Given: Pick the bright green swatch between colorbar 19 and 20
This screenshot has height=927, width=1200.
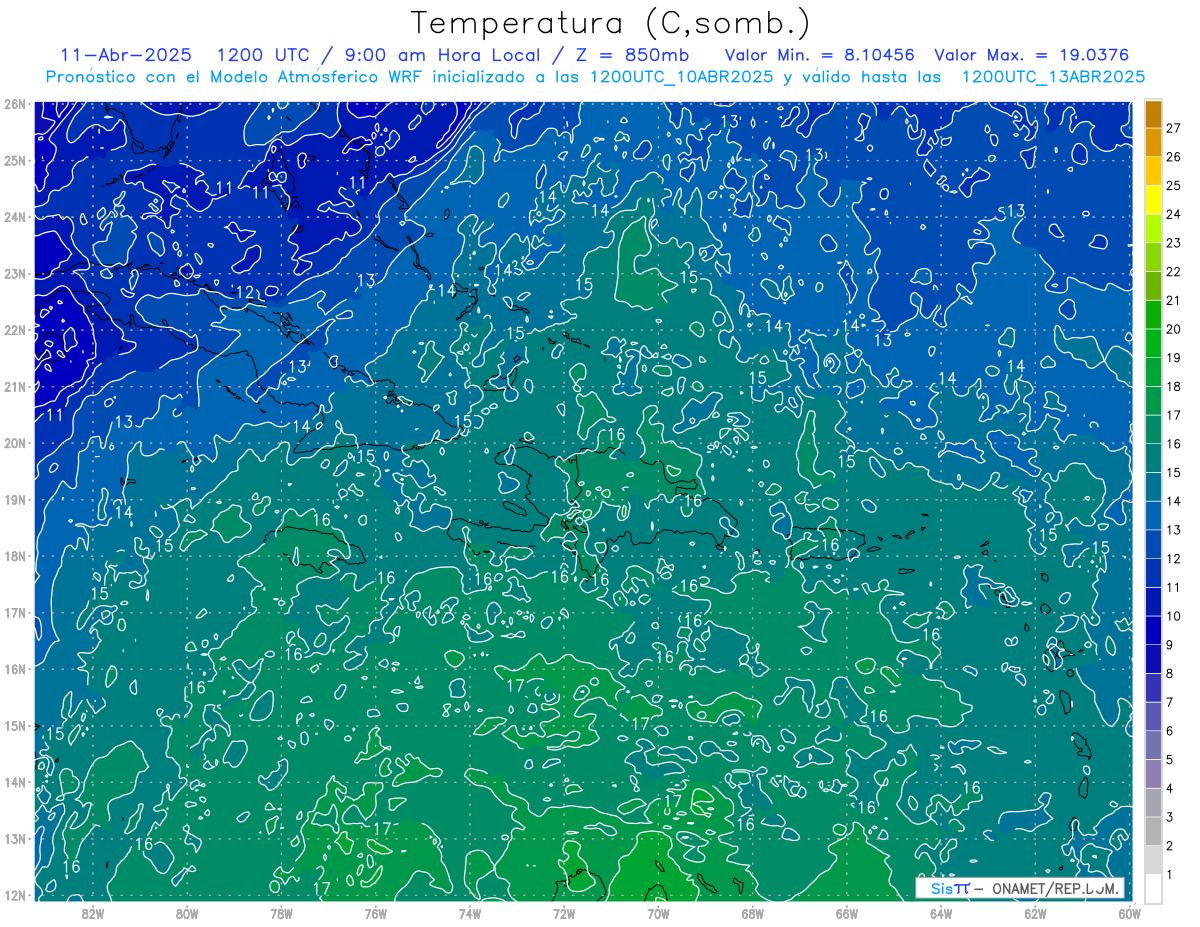Looking at the screenshot, I should click(x=1153, y=343).
